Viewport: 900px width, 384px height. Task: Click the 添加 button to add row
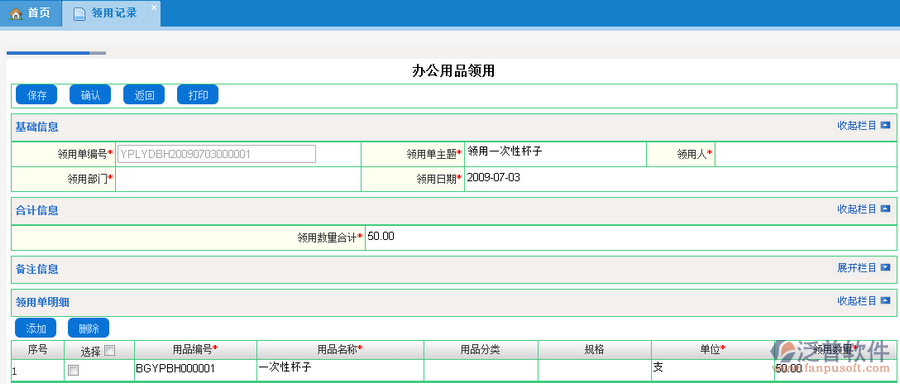36,328
